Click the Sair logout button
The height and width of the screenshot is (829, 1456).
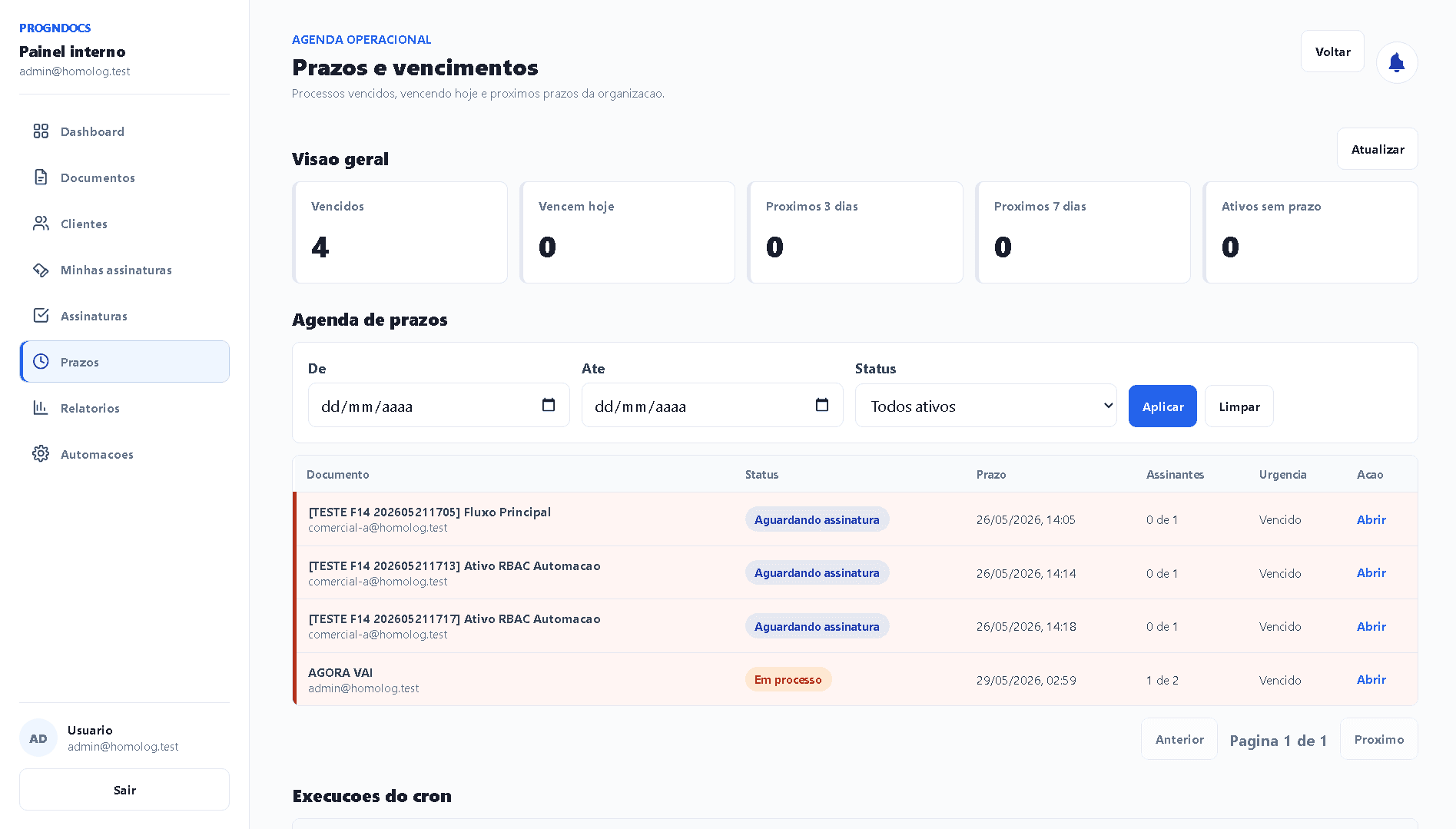point(124,790)
